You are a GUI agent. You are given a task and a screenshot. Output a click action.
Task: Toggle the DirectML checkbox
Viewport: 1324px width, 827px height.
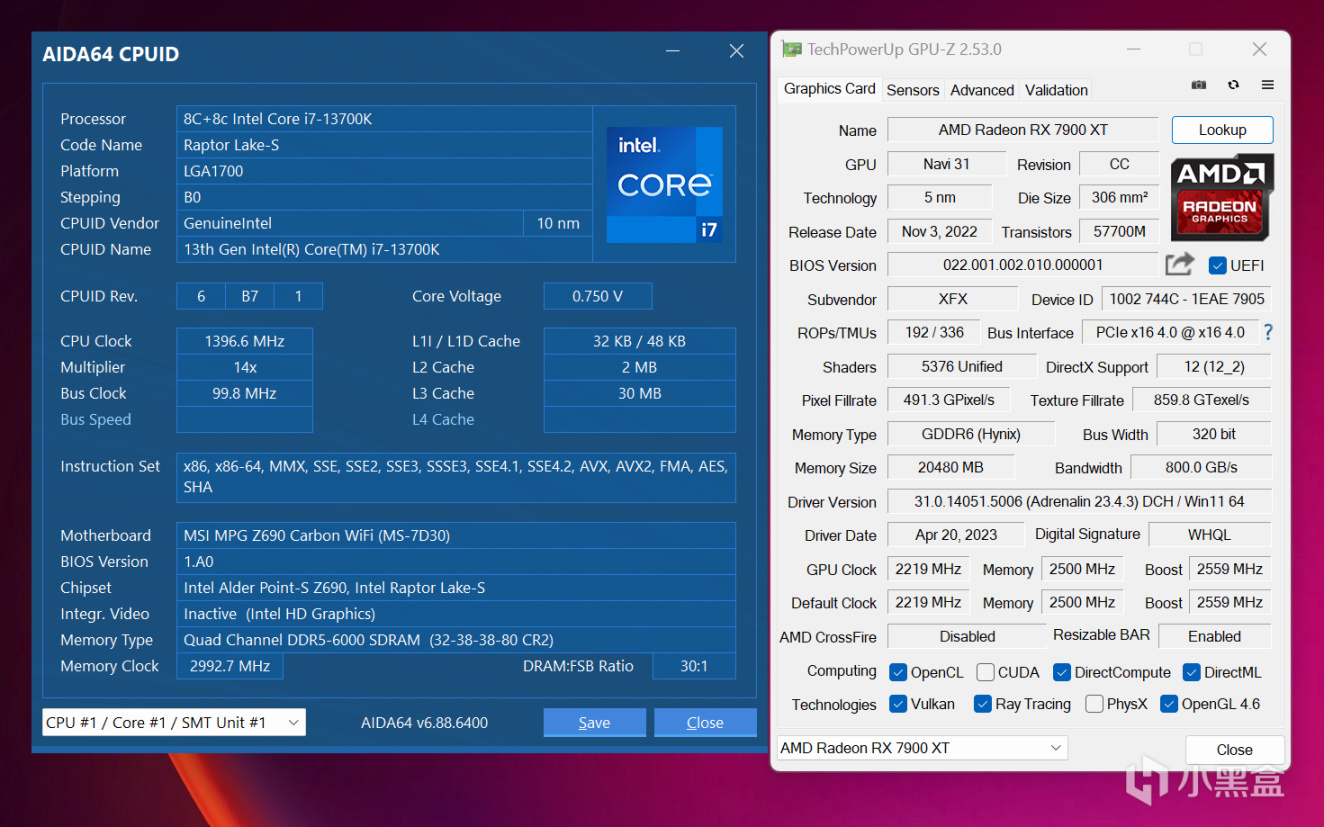1191,672
